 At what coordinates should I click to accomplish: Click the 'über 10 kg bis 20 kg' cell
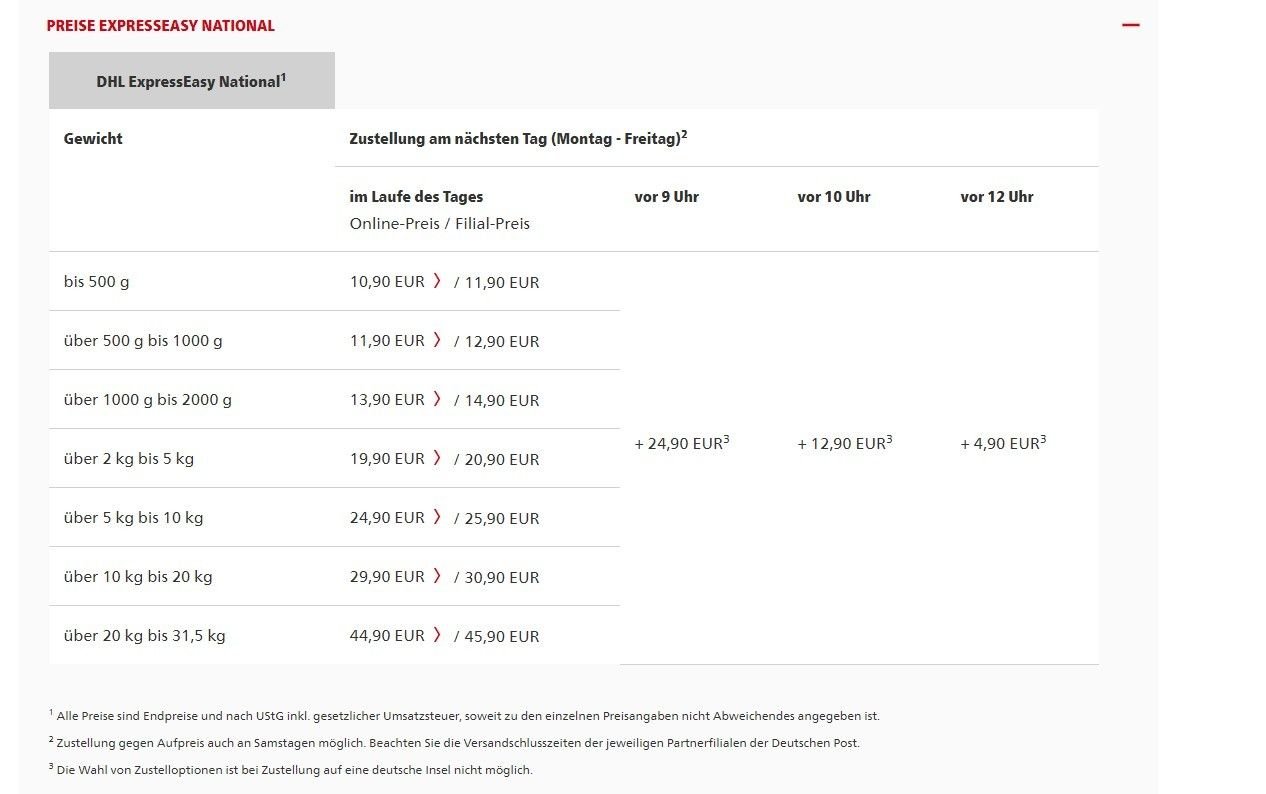(x=192, y=577)
